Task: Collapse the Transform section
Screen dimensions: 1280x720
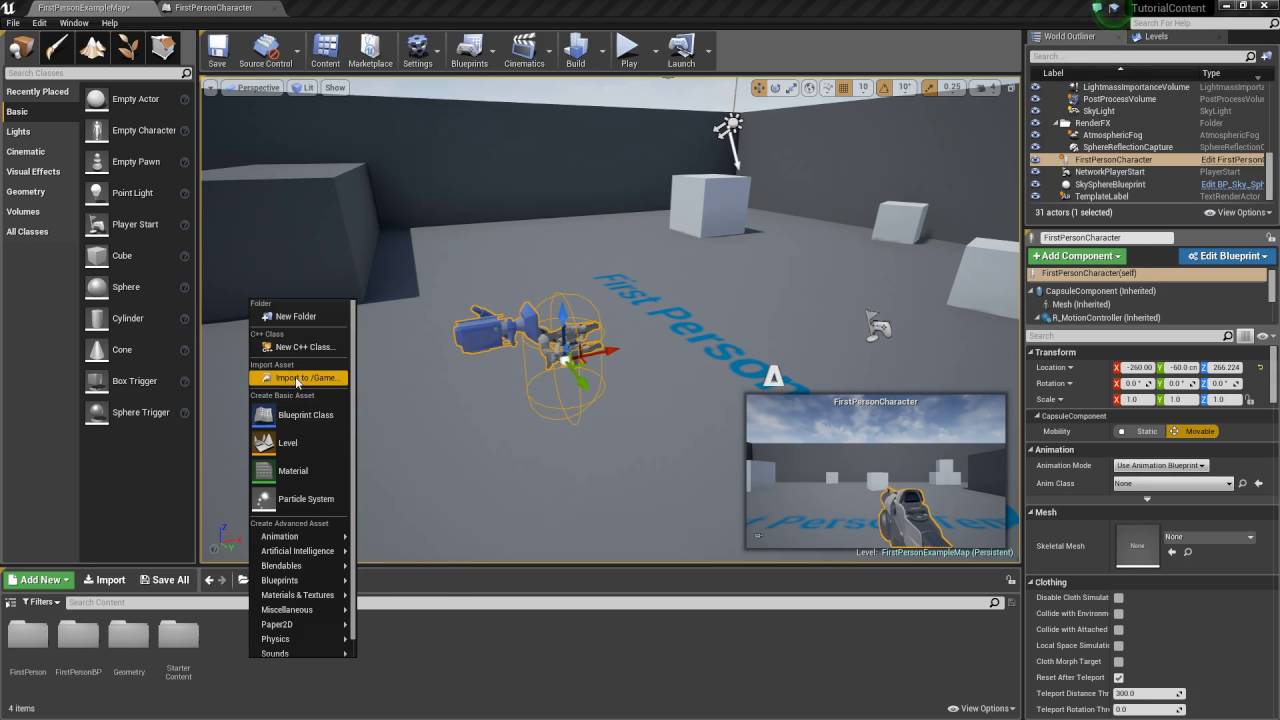Action: tap(1031, 352)
